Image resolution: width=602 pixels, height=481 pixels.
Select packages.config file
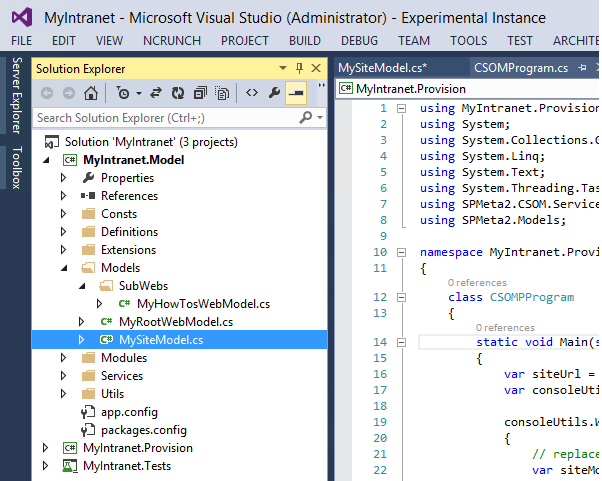(x=144, y=430)
